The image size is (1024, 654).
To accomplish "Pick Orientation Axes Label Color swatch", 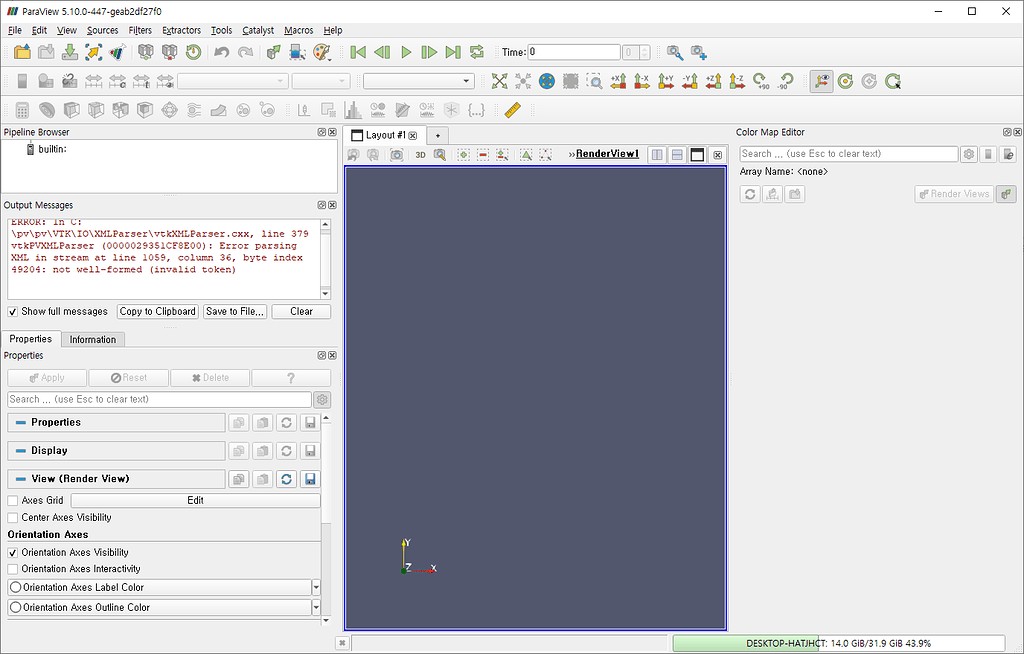I will click(x=16, y=587).
